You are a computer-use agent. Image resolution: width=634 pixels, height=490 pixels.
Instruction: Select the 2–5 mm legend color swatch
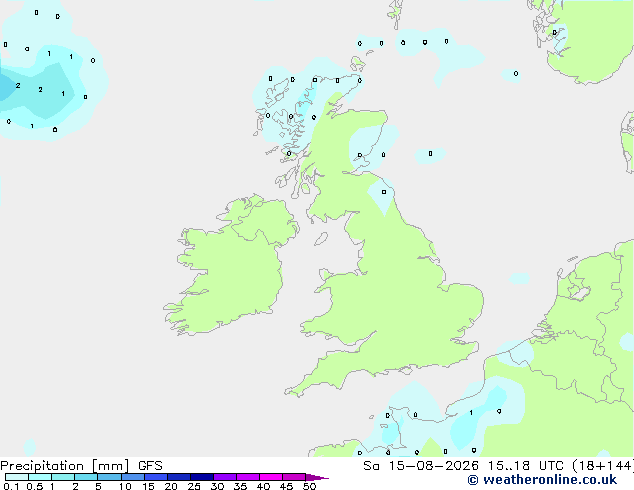tap(86, 477)
